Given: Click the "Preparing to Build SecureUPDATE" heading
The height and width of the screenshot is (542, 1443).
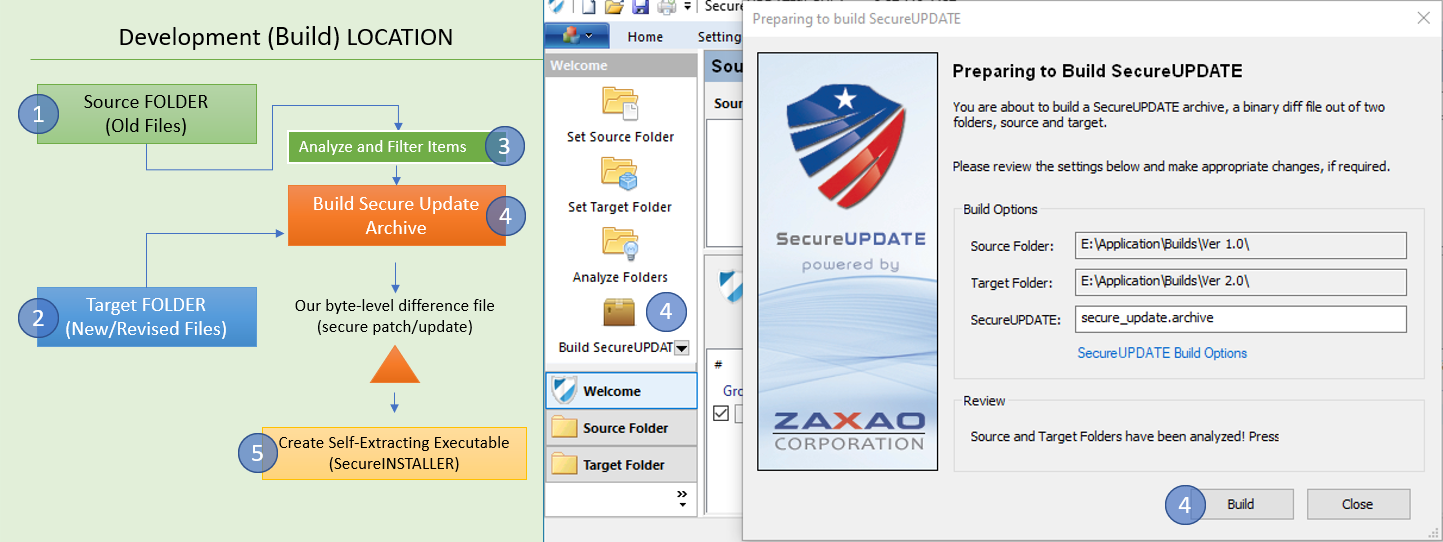Looking at the screenshot, I should pos(1097,72).
